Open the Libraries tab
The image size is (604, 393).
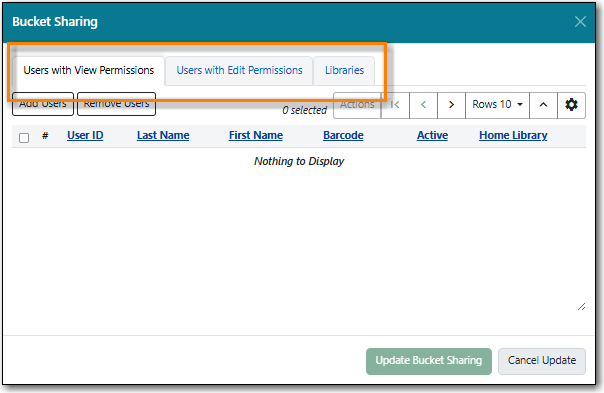[x=344, y=71]
